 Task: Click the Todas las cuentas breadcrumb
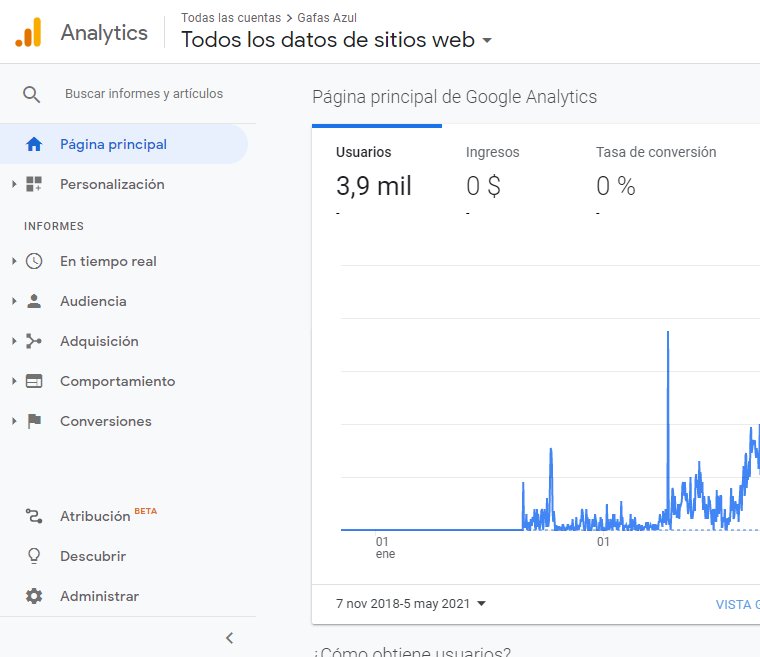click(231, 18)
